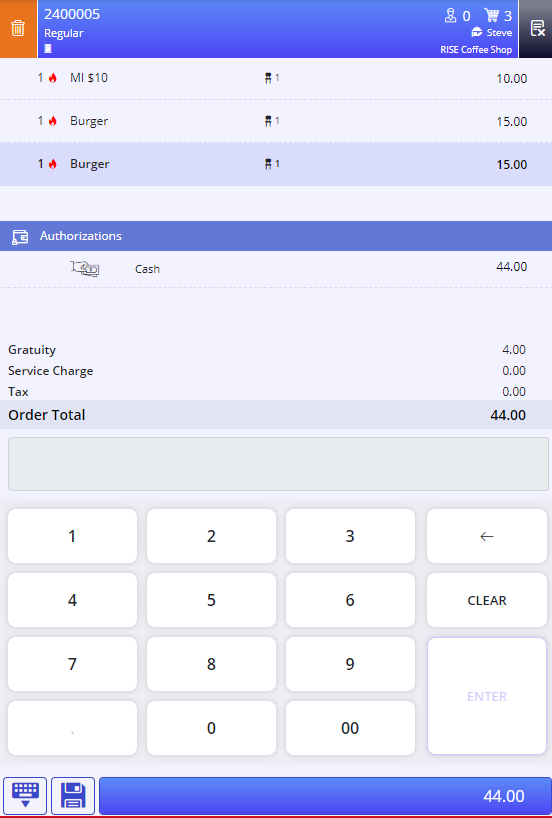Select the highlighted second Burger item row
This screenshot has width=552, height=818.
pyautogui.click(x=276, y=164)
